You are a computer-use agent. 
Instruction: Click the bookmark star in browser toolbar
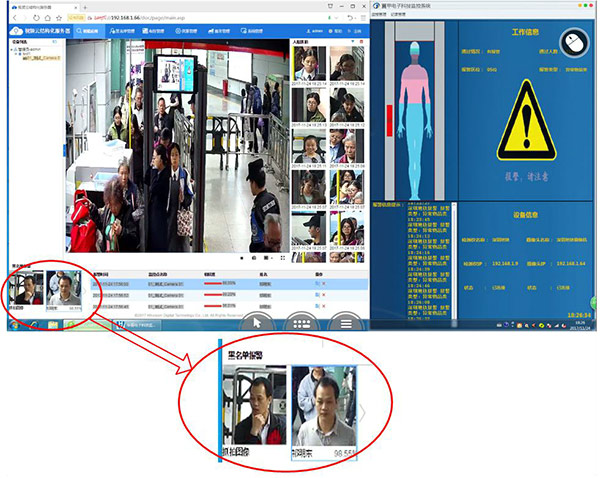coord(58,18)
